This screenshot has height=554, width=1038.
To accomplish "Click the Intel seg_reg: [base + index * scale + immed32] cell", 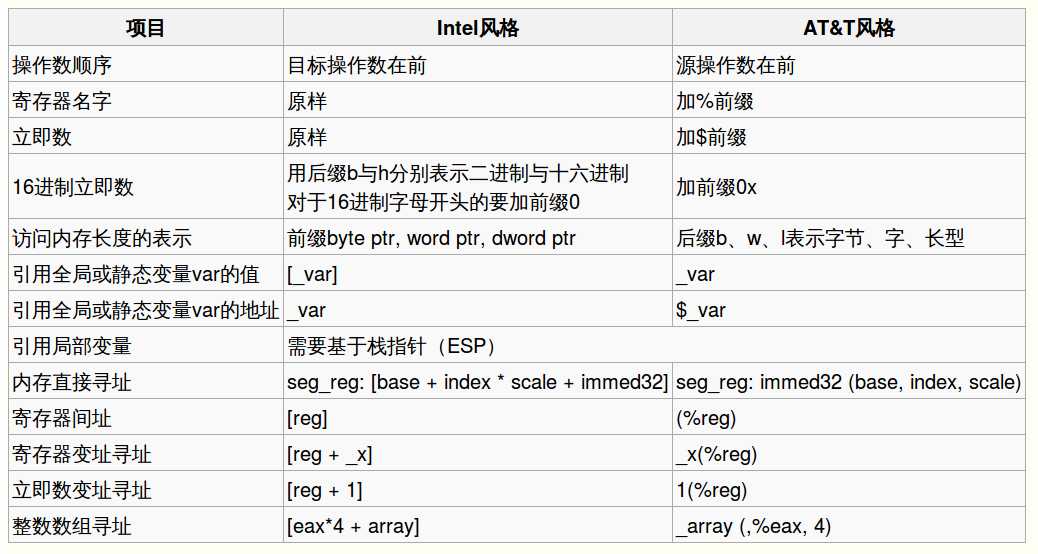I will pyautogui.click(x=477, y=382).
